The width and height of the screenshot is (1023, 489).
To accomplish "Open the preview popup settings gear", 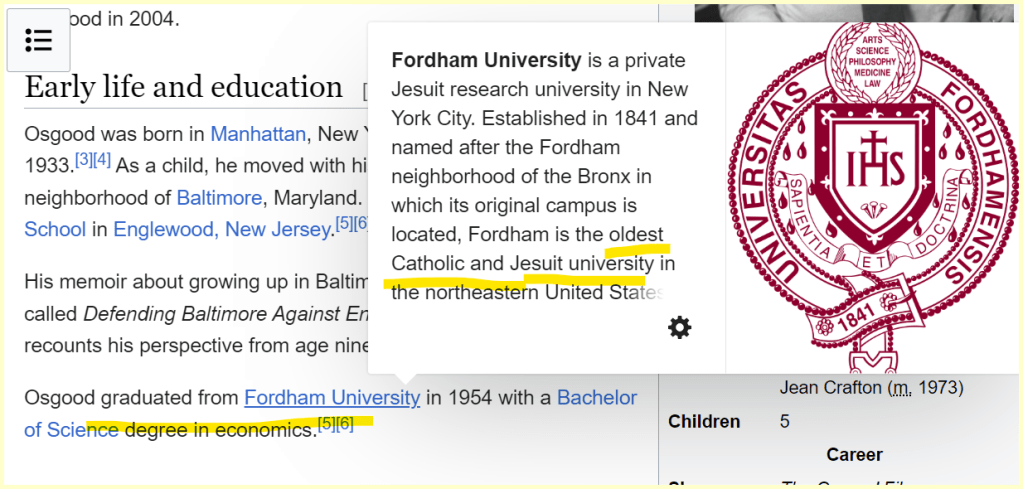I will pyautogui.click(x=680, y=327).
